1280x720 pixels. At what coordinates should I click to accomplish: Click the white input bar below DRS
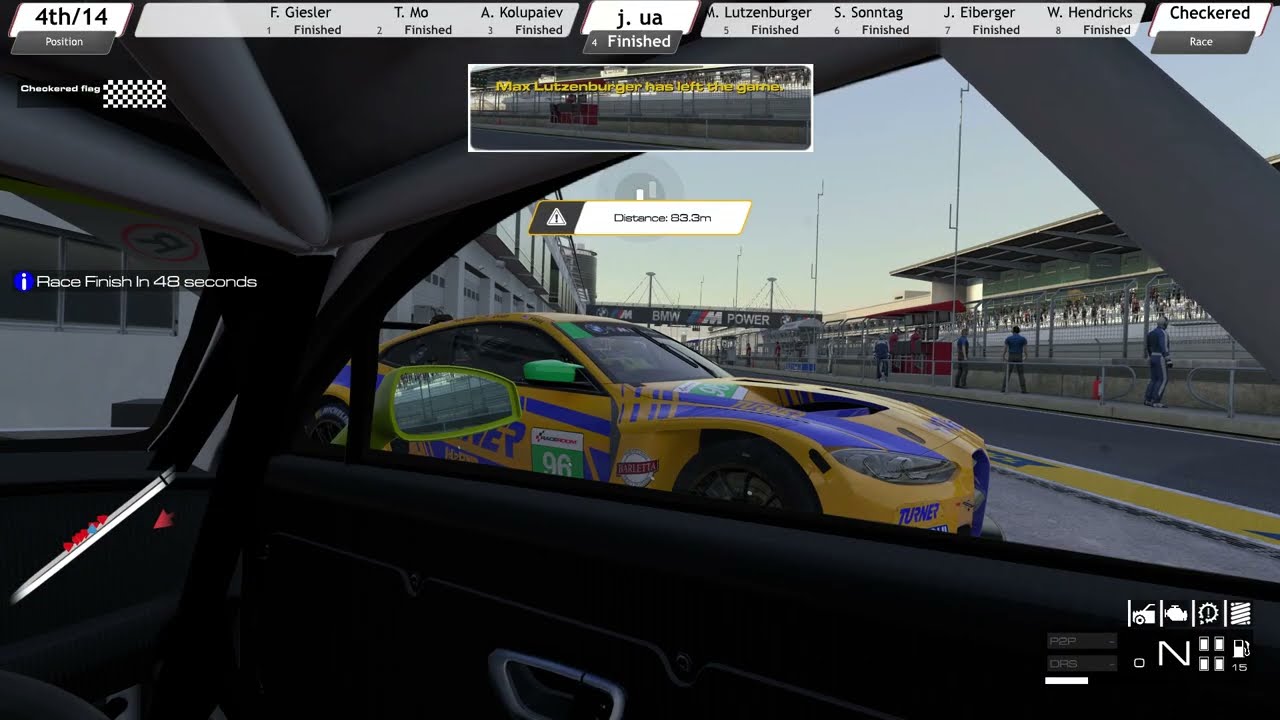coord(1066,681)
